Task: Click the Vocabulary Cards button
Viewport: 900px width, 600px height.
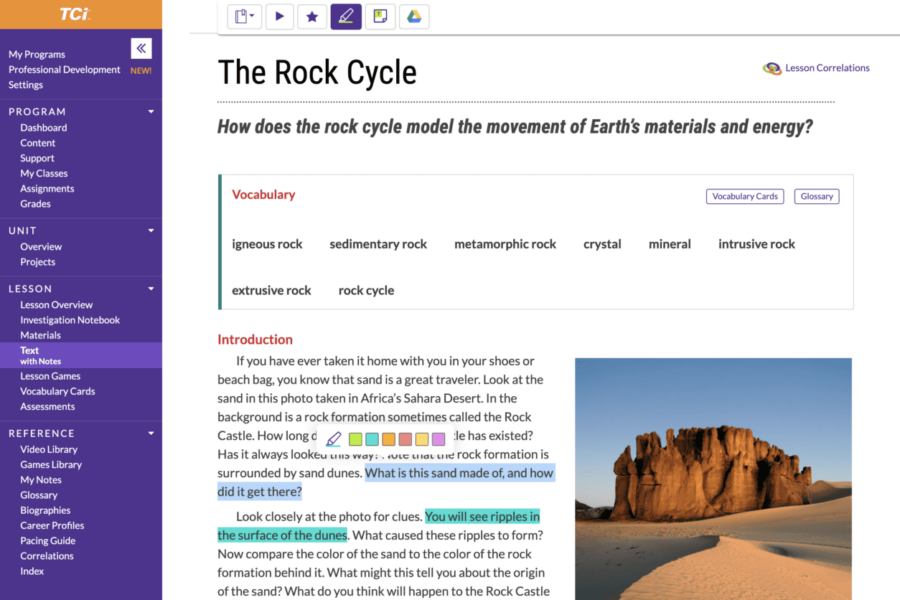Action: [744, 196]
